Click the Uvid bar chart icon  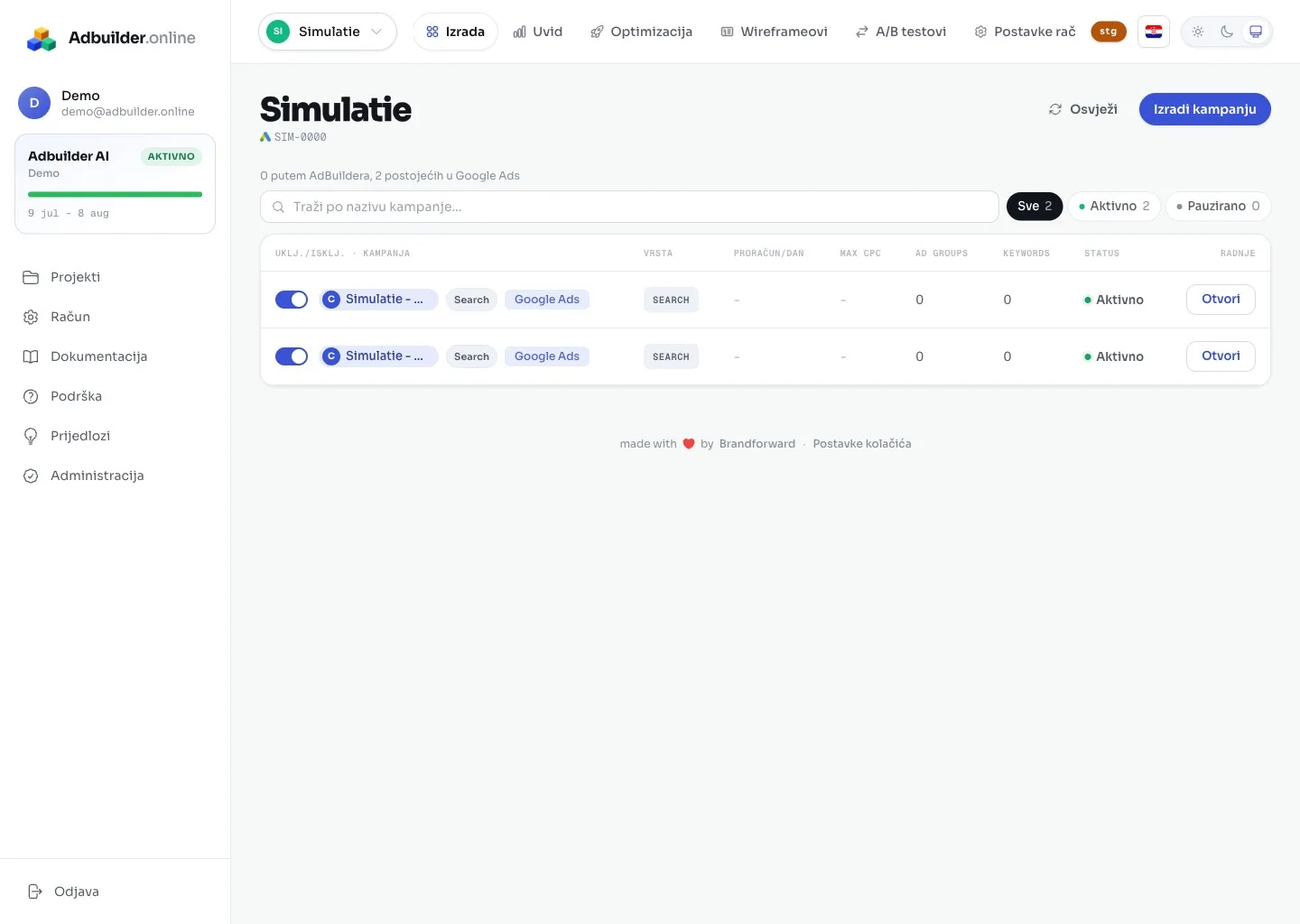pos(520,32)
